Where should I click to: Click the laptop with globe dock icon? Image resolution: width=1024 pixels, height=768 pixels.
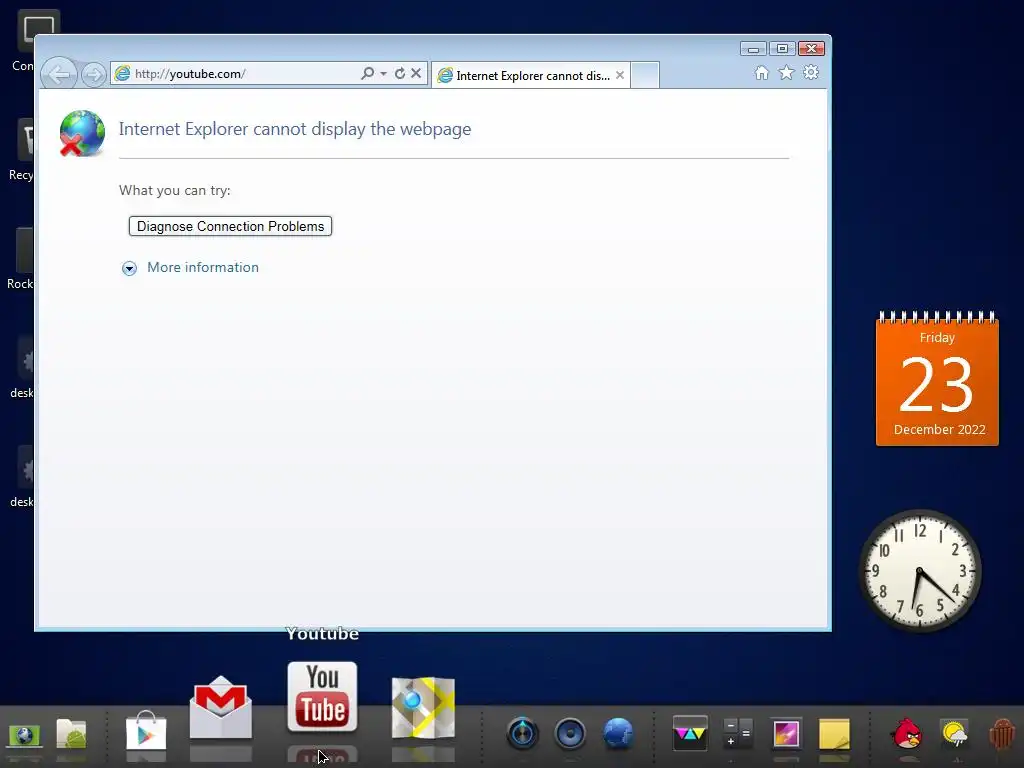(24, 735)
